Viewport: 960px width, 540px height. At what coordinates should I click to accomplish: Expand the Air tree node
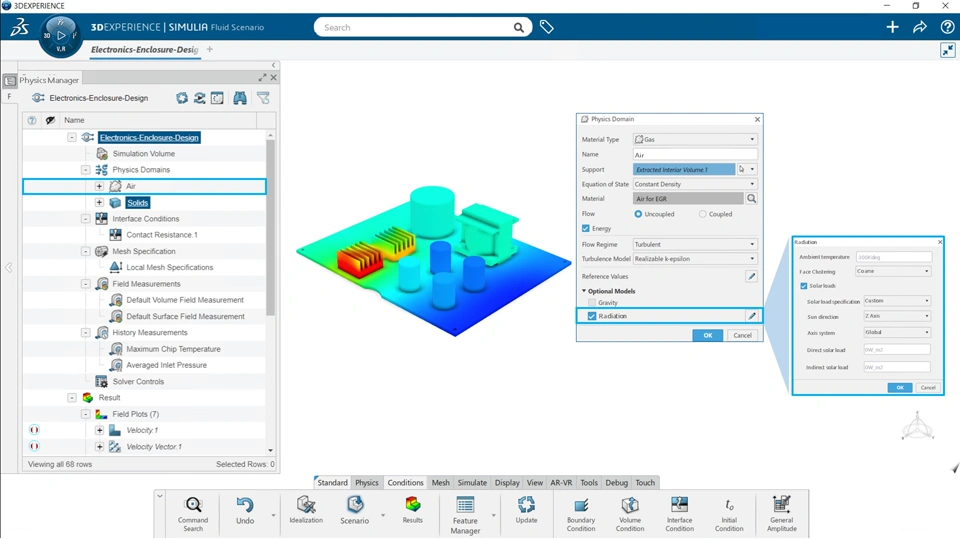tap(99, 186)
